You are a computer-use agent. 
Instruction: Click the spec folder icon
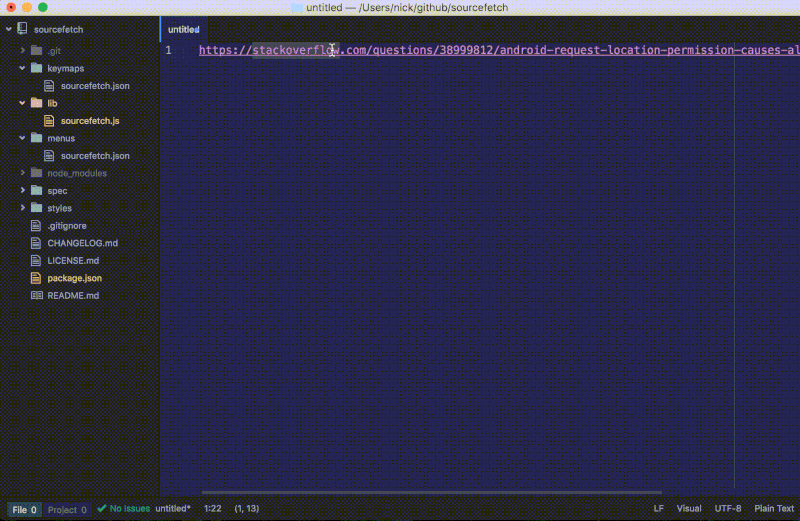pos(37,190)
